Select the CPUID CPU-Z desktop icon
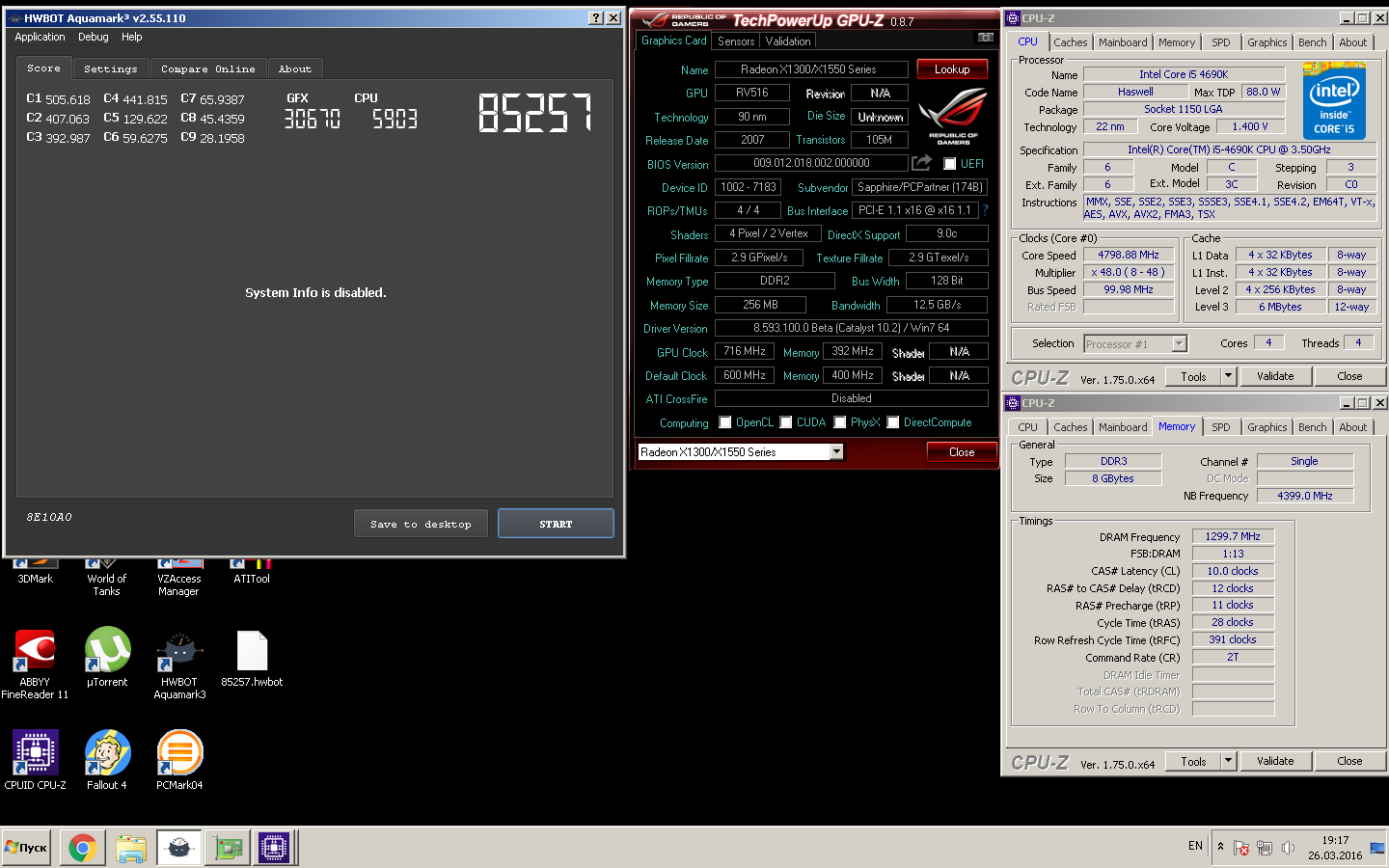1389x868 pixels. click(36, 760)
